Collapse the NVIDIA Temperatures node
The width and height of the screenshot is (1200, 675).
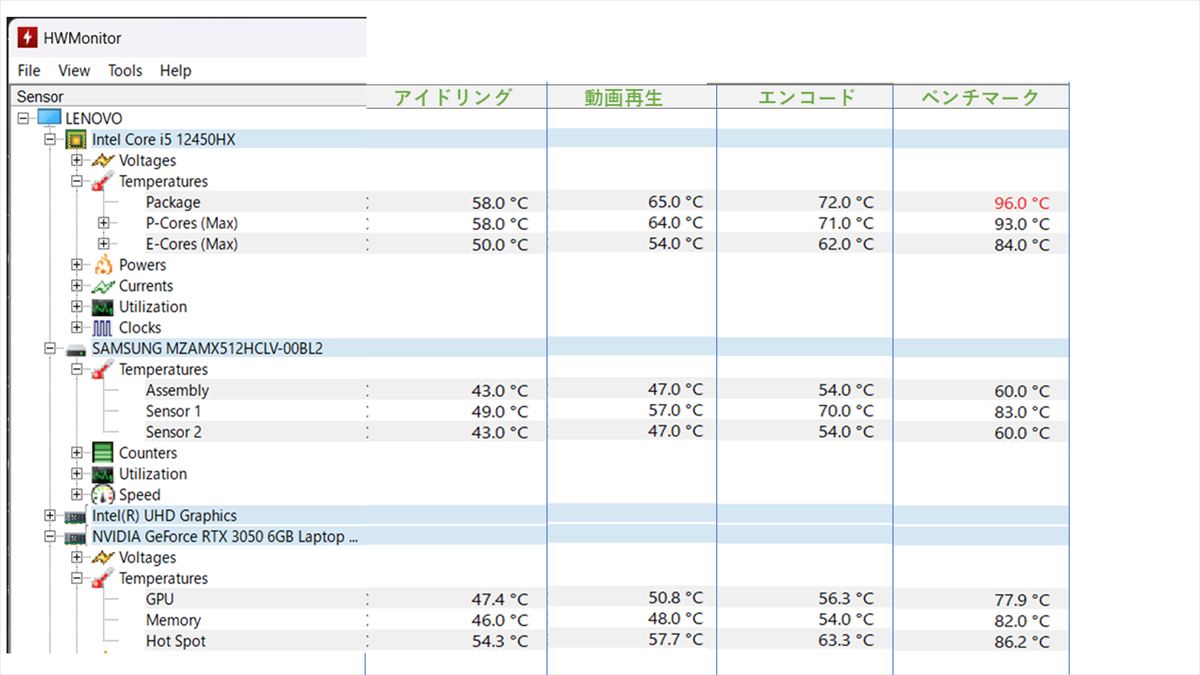[77, 579]
